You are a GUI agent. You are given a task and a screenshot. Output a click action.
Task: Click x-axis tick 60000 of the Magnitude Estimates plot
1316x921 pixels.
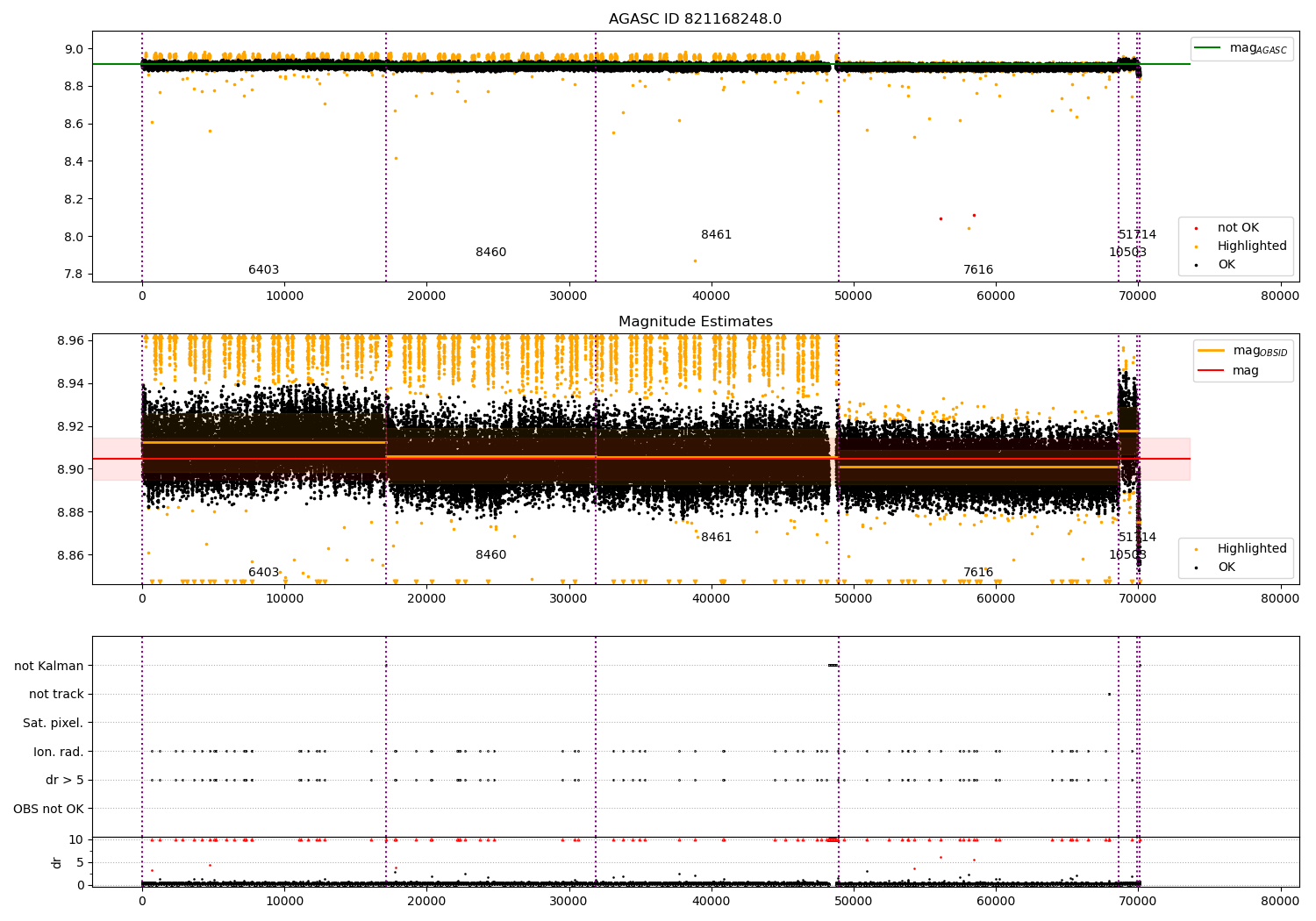click(x=996, y=599)
